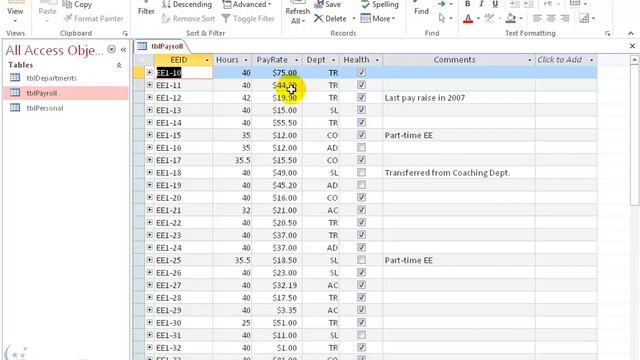Viewport: 640px width, 360px height.
Task: Click the alternate row color icon
Action: point(584,18)
